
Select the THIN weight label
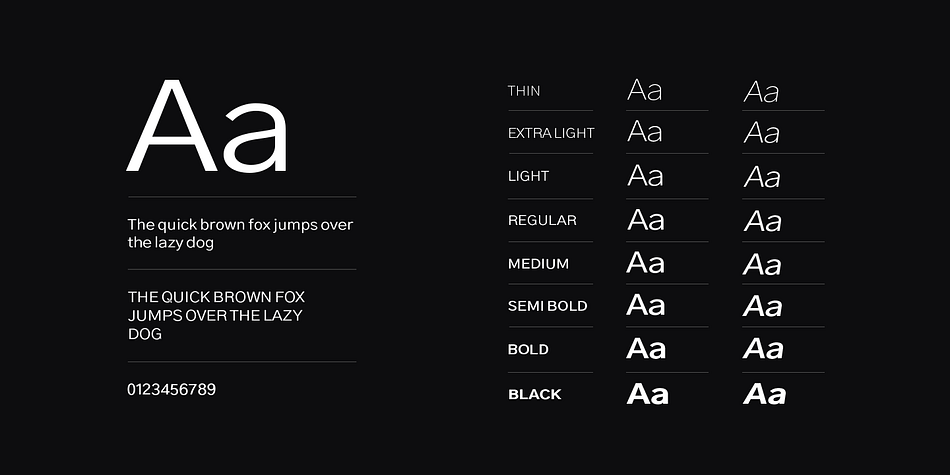[x=524, y=91]
